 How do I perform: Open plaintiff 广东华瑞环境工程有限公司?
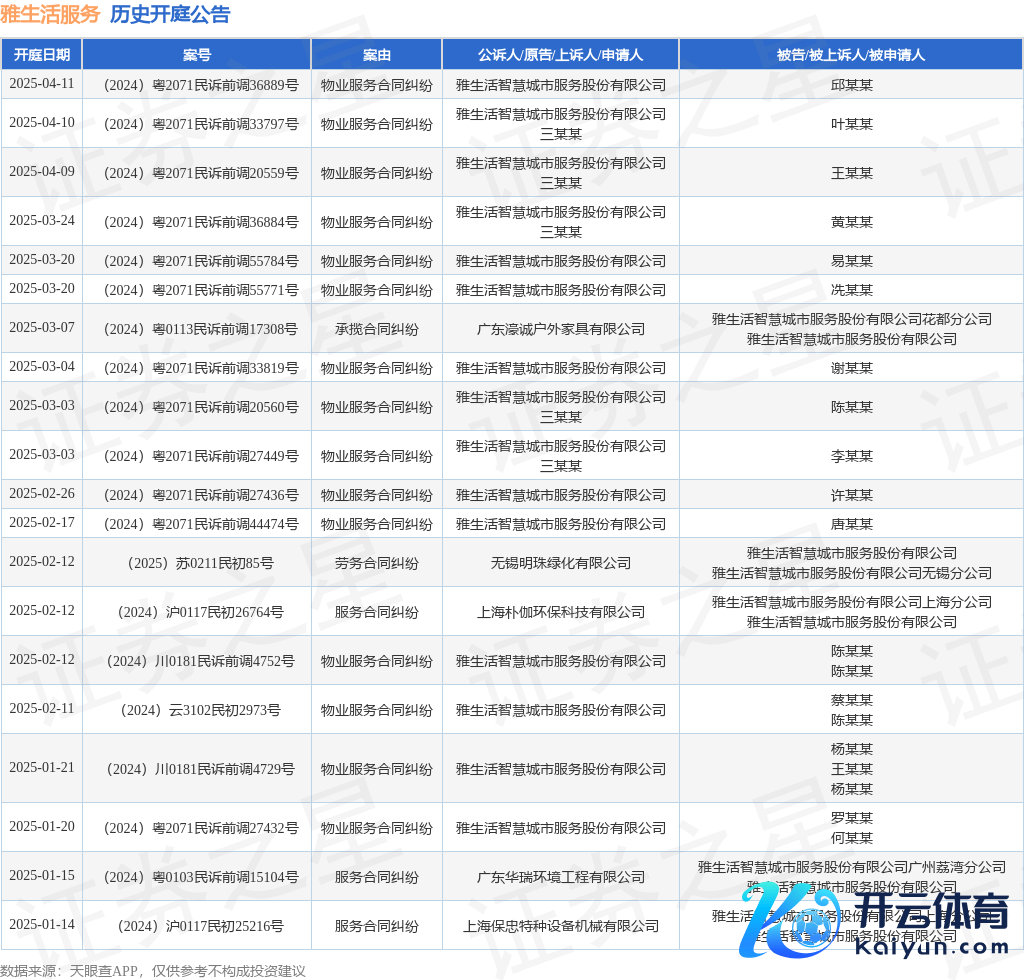point(560,877)
